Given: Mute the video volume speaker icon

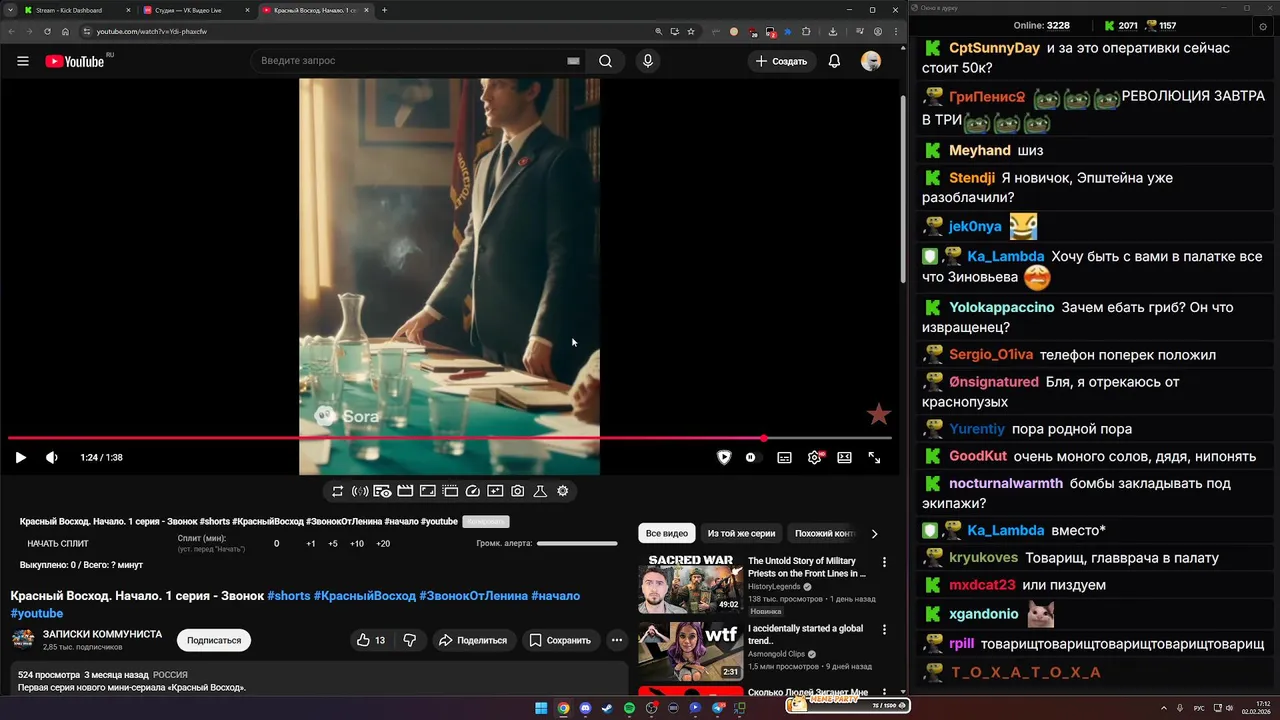Looking at the screenshot, I should (x=51, y=457).
